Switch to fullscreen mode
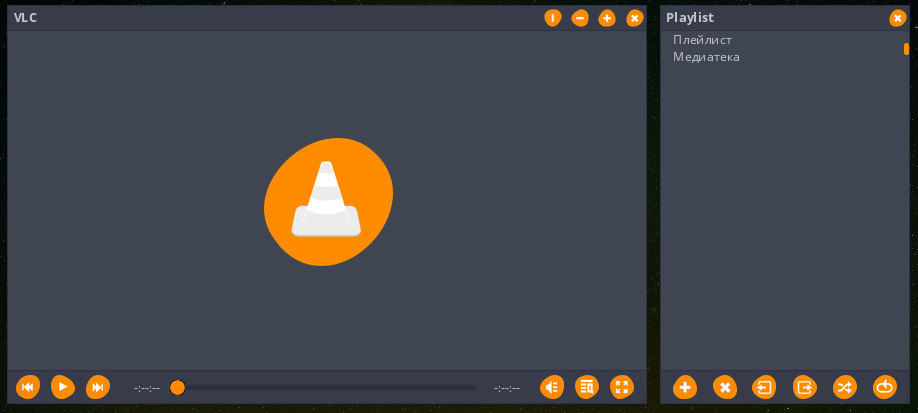Screen dimensions: 918x413 (622, 387)
